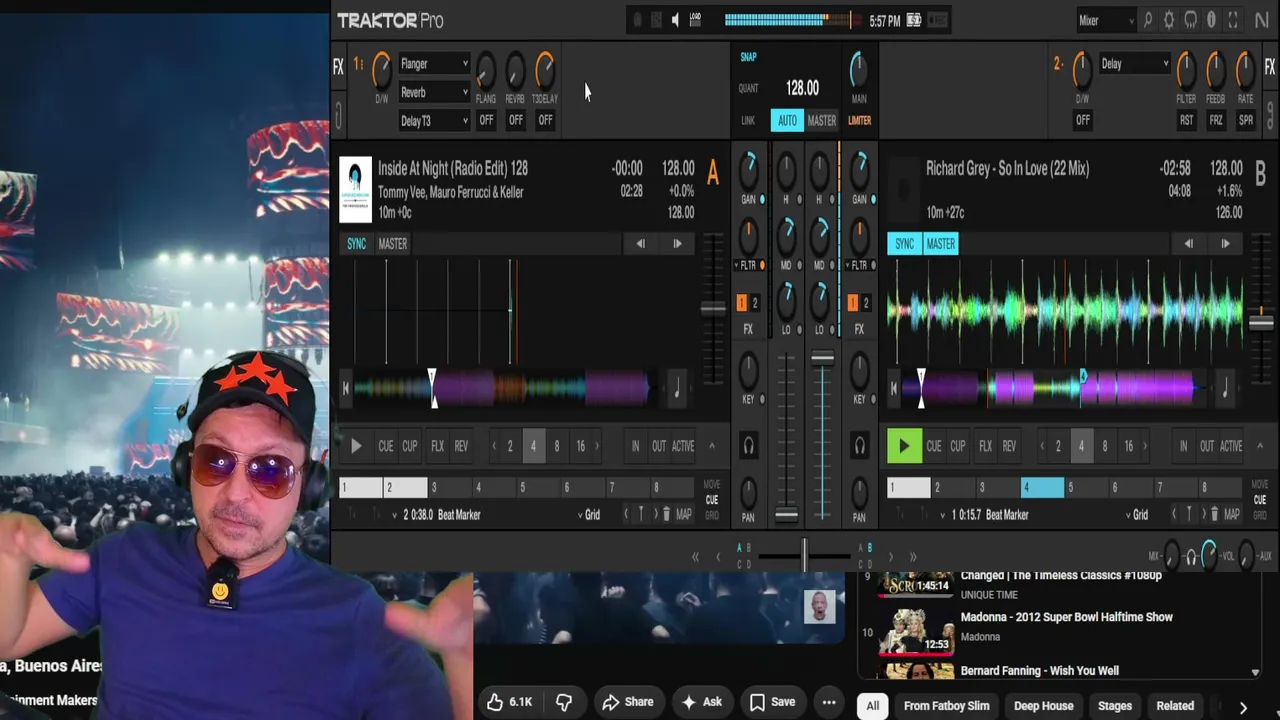
Task: Click the search magnifier icon in Traktor header
Action: (1147, 20)
